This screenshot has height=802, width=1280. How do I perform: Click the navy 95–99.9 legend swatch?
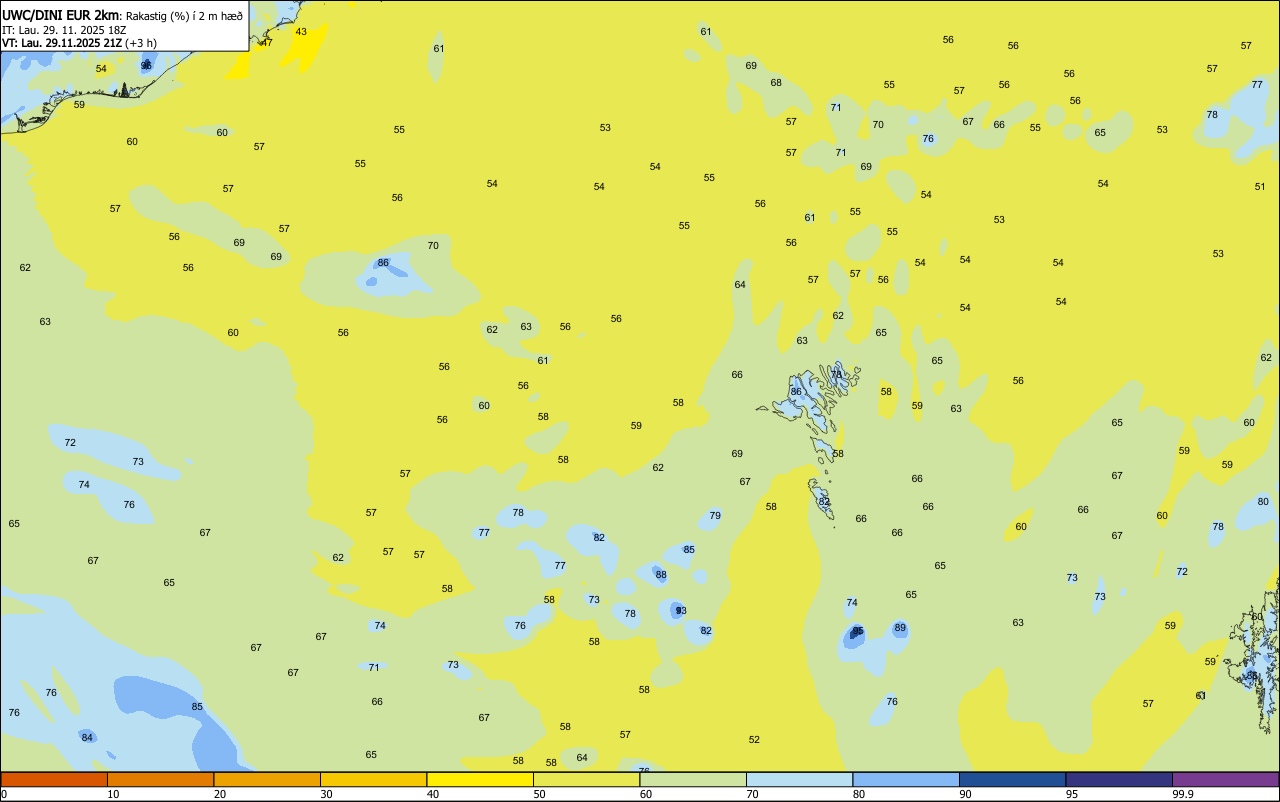tap(1119, 779)
